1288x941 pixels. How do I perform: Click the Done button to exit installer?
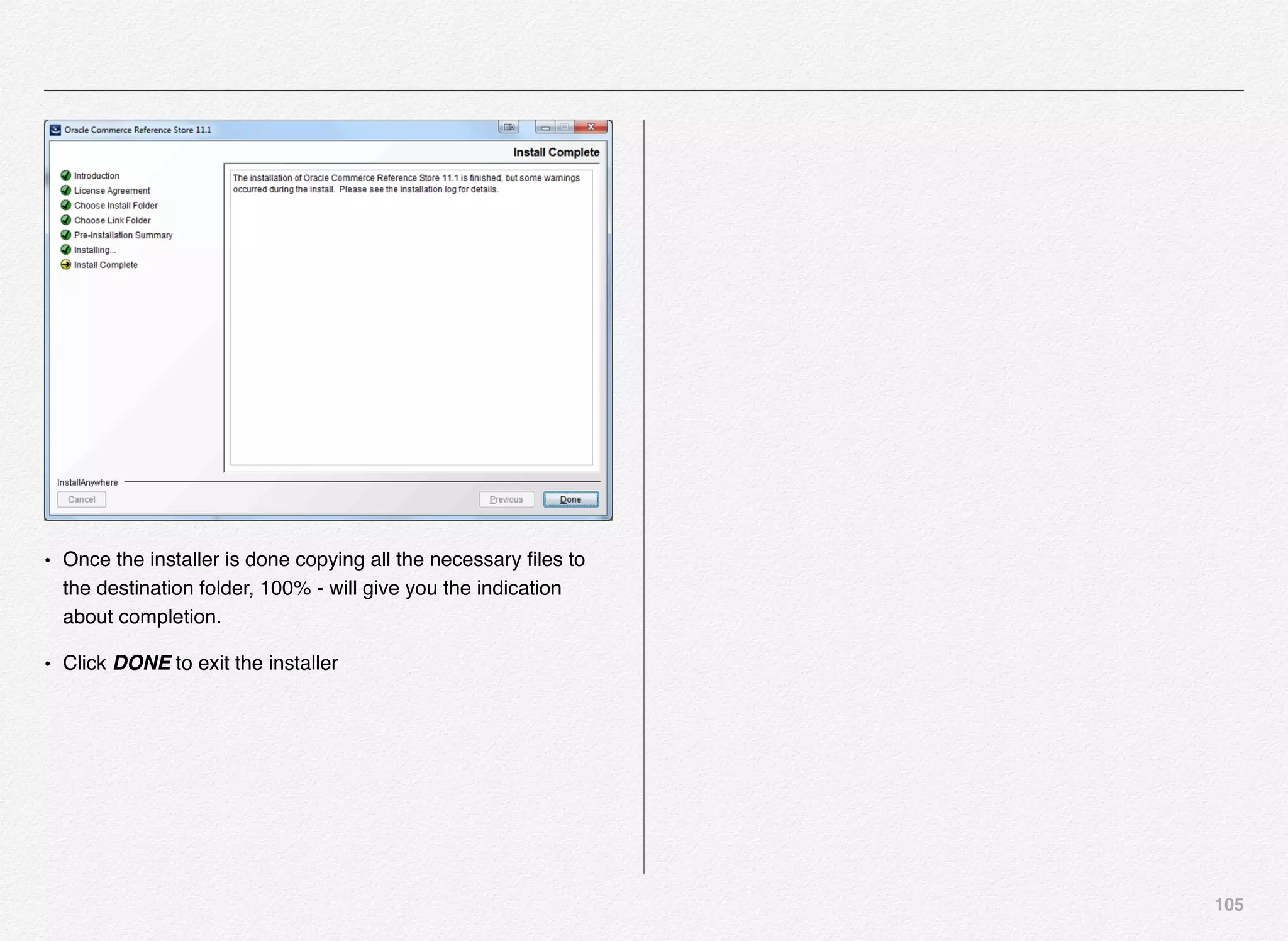[571, 499]
